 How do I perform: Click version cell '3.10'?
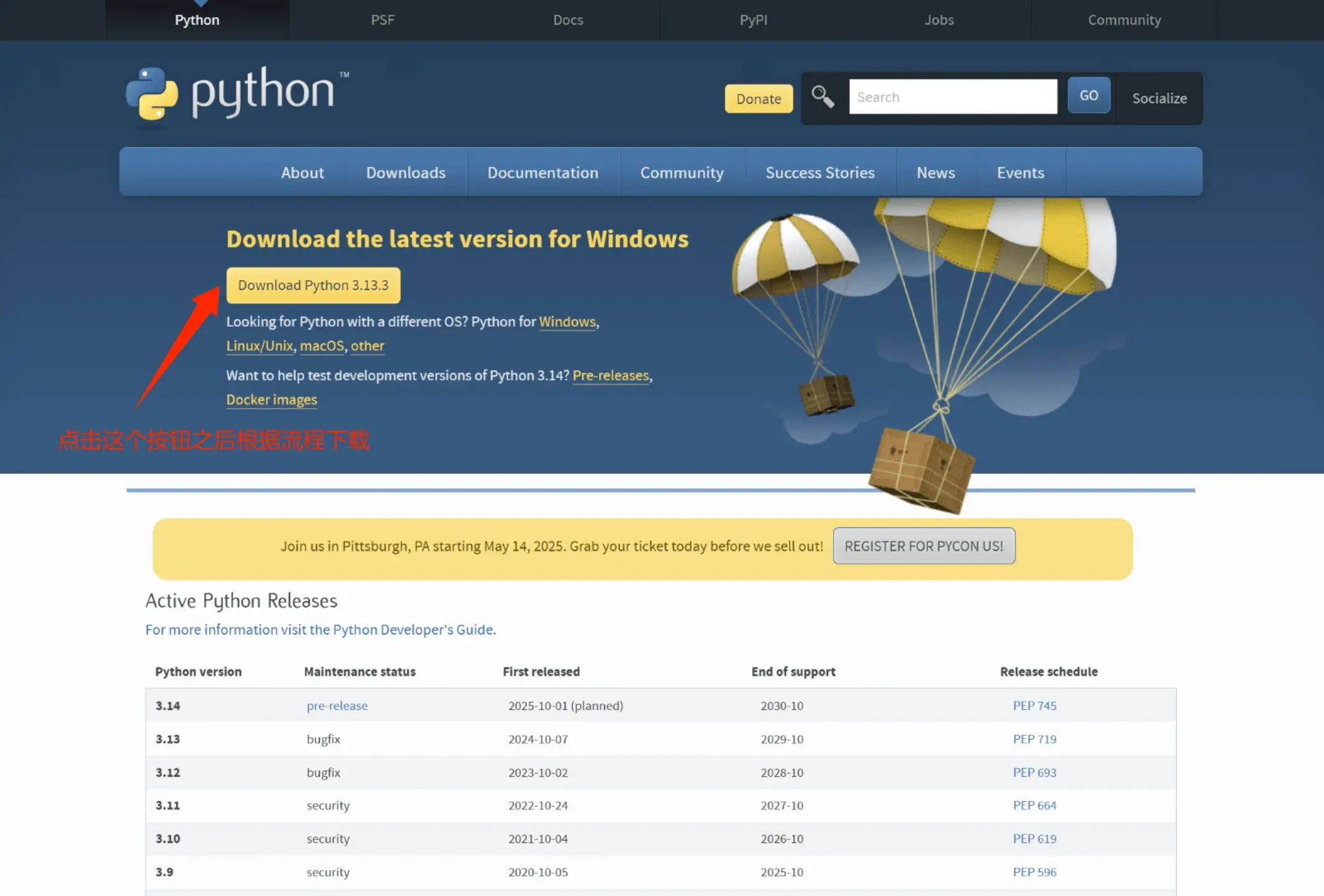168,838
